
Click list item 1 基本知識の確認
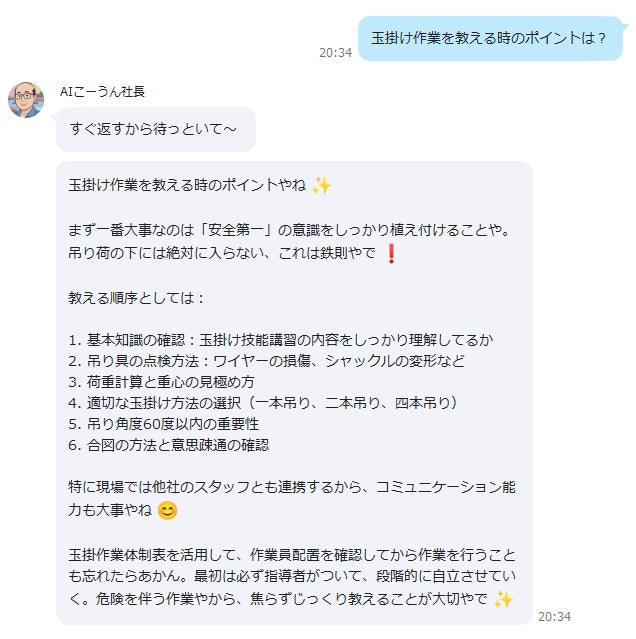[x=281, y=340]
